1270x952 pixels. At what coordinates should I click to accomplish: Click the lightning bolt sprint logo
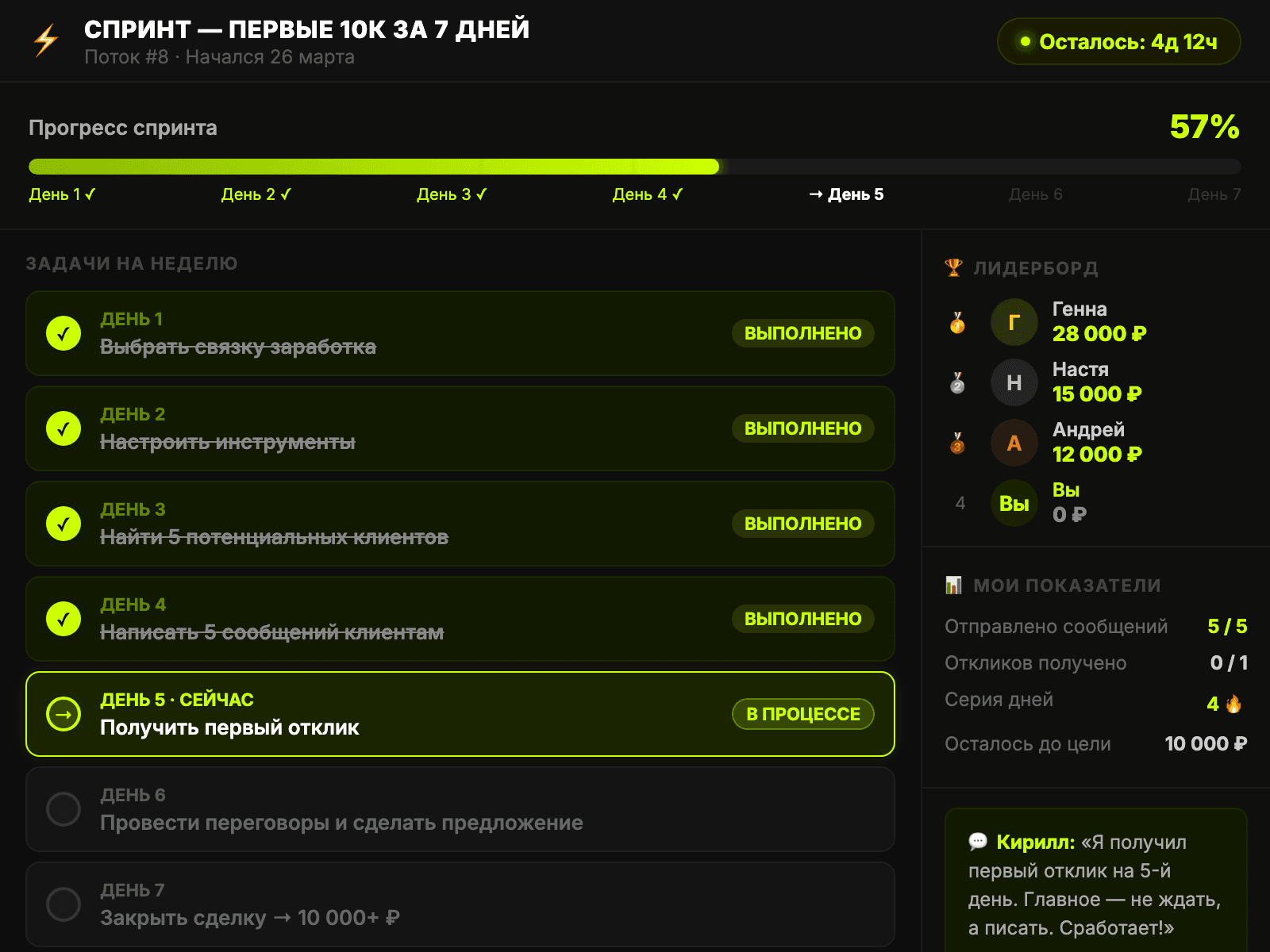click(x=46, y=40)
